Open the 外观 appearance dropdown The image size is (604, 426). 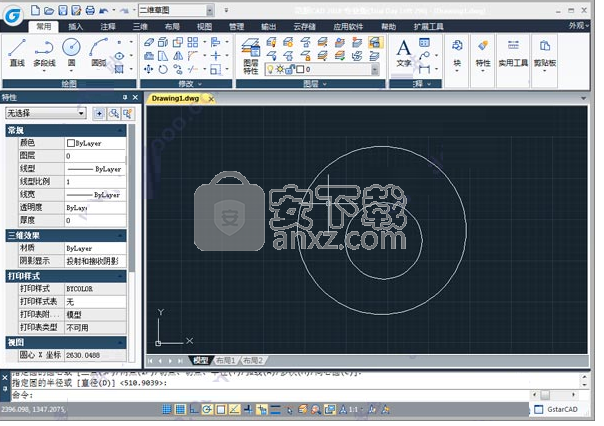tap(579, 26)
